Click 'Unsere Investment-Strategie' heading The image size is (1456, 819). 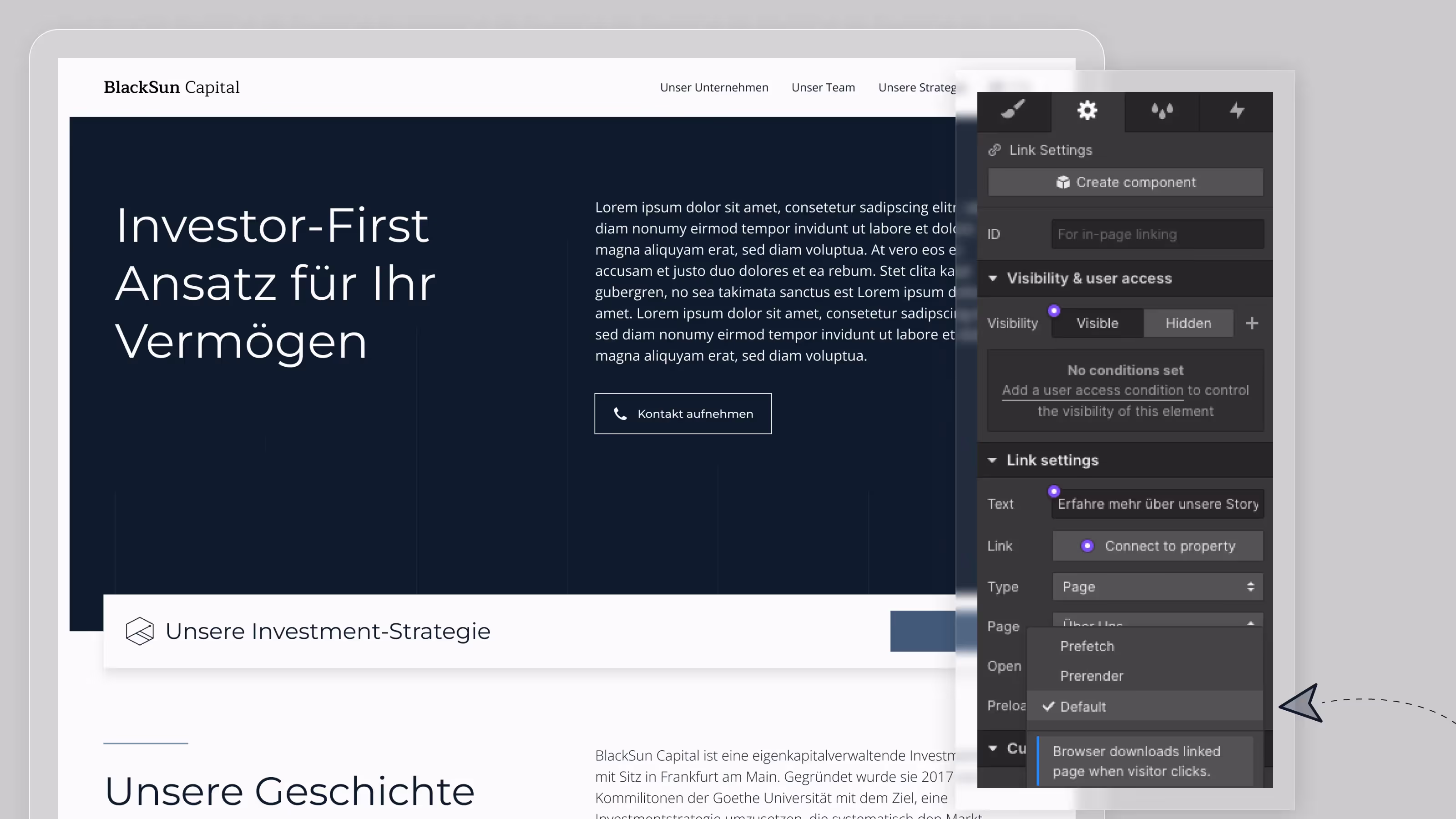(328, 632)
